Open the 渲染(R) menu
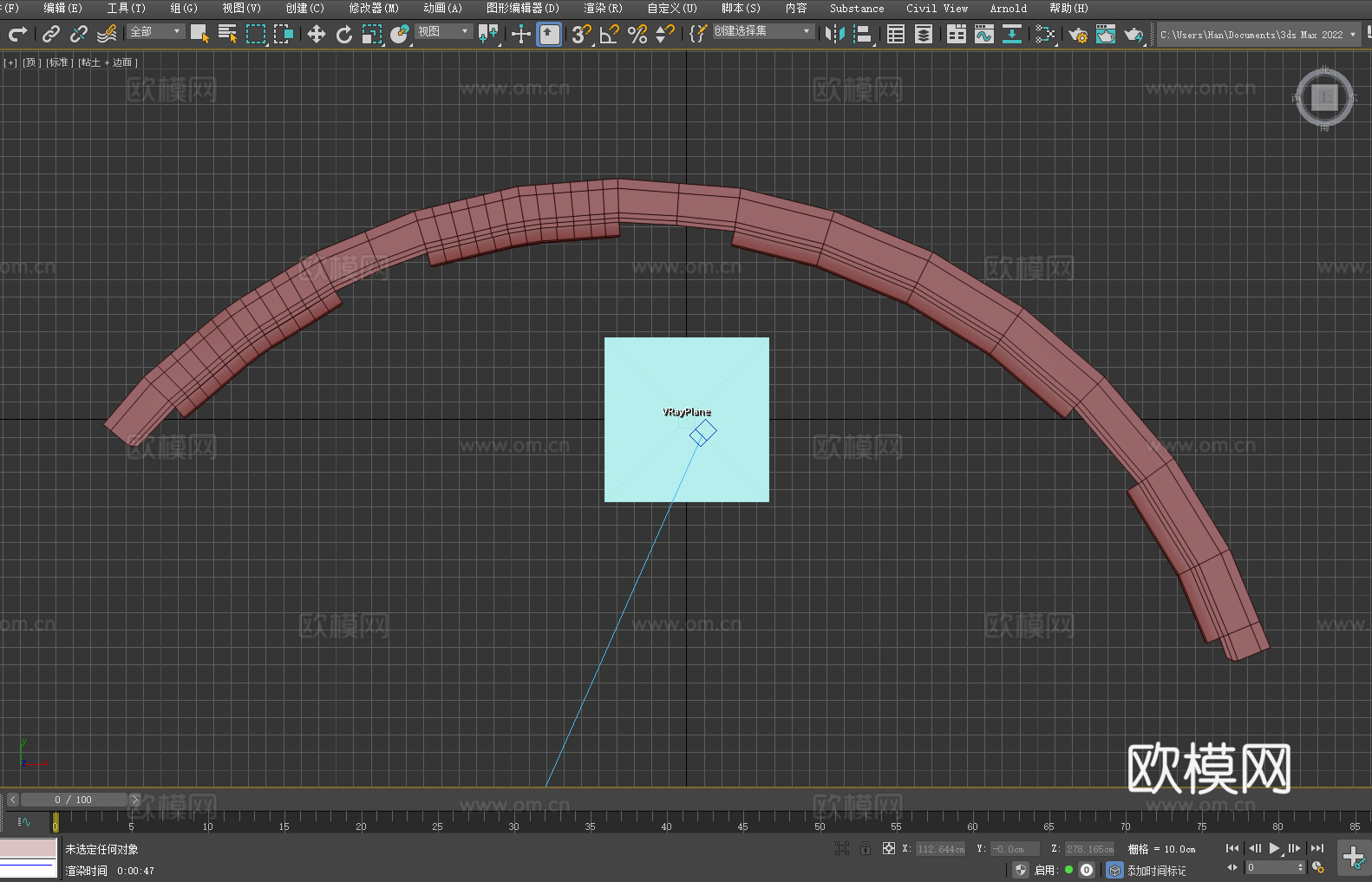This screenshot has width=1372, height=882. pyautogui.click(x=603, y=8)
